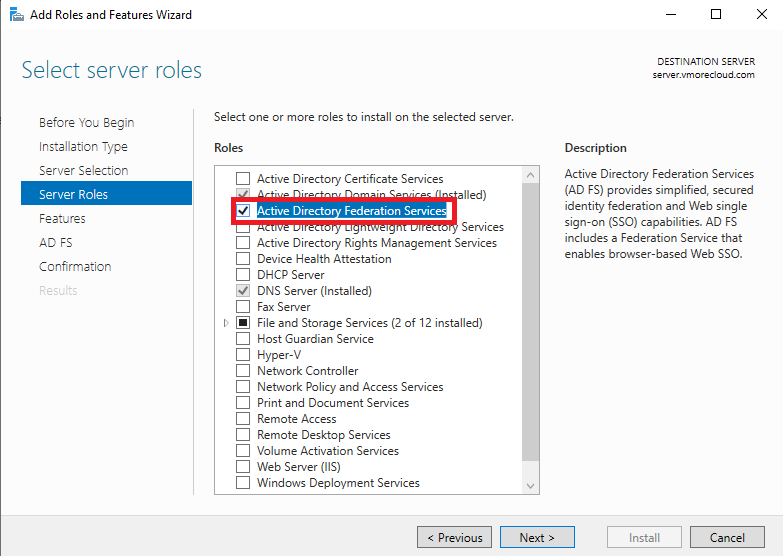Open the Installation Type step
Image resolution: width=783 pixels, height=556 pixels.
click(83, 146)
